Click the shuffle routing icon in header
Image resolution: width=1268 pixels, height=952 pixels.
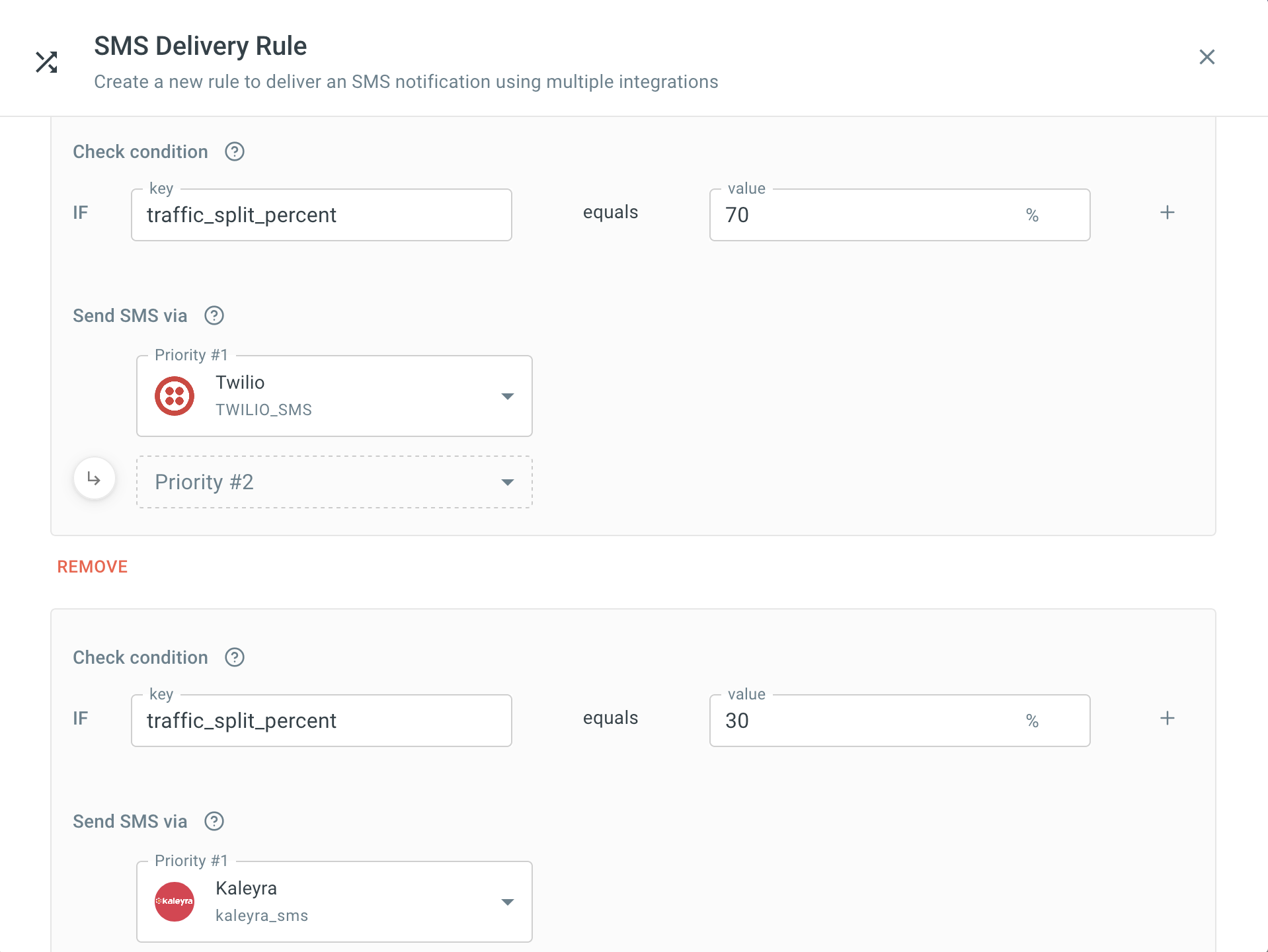click(x=46, y=62)
